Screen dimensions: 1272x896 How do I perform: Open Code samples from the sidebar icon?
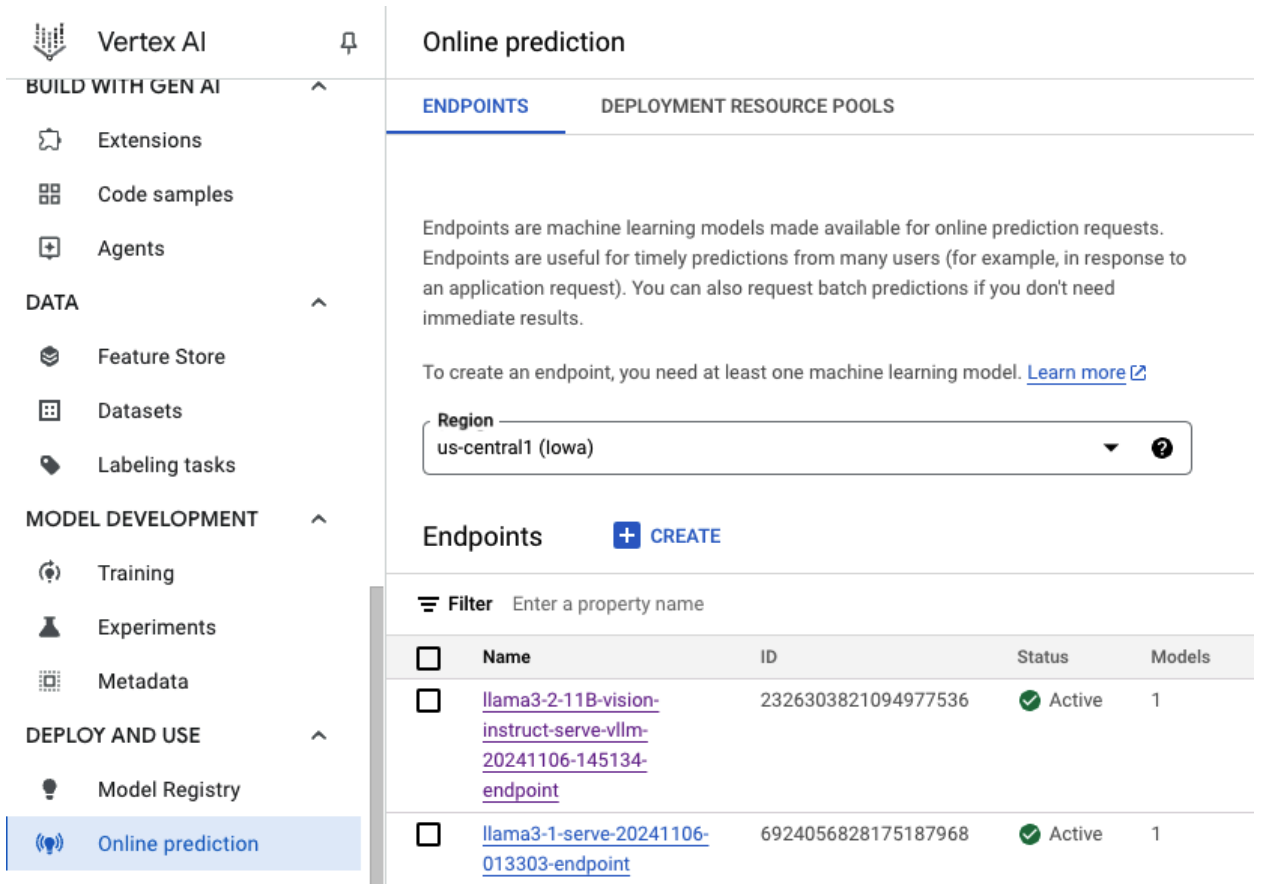tap(50, 194)
